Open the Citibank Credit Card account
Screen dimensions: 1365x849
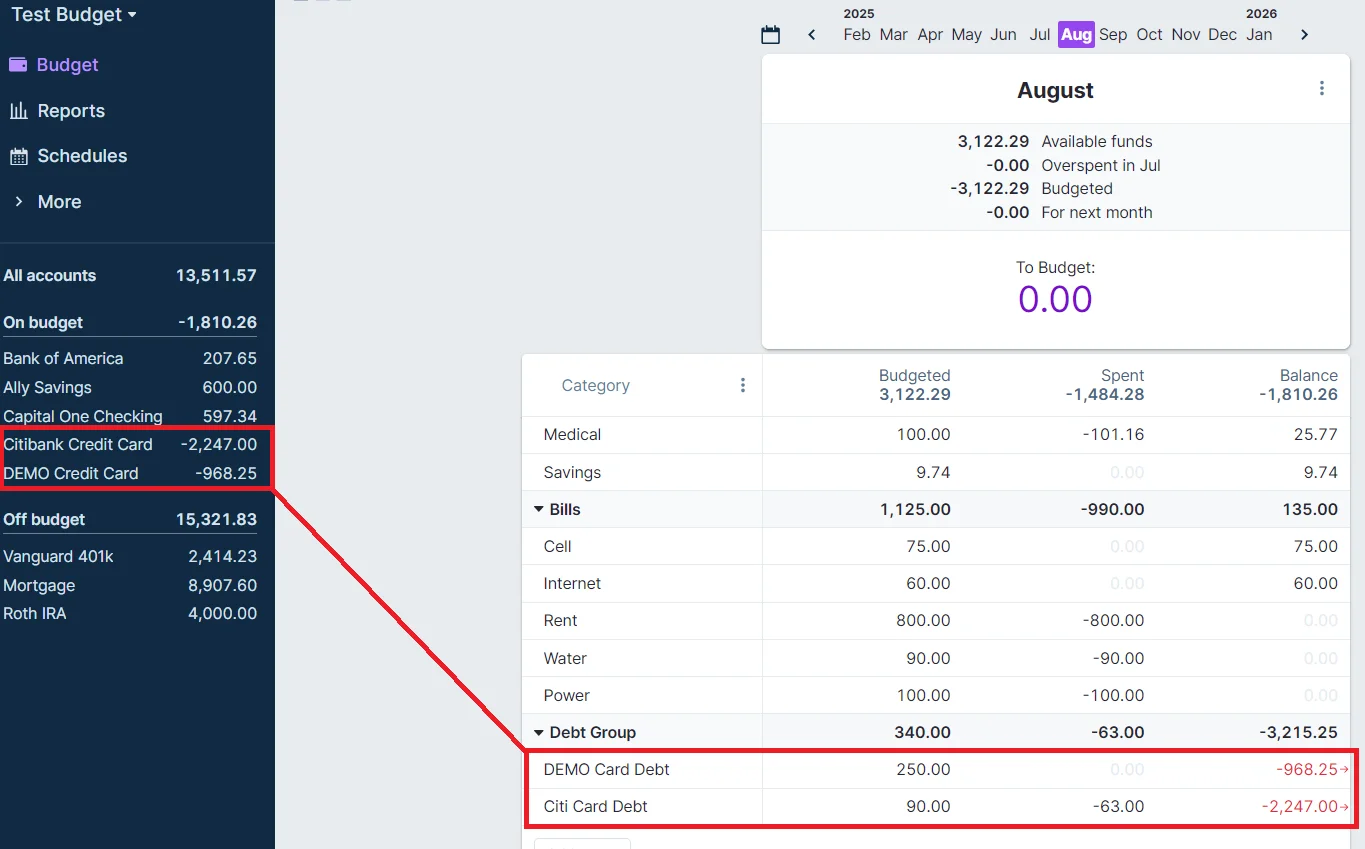click(78, 445)
